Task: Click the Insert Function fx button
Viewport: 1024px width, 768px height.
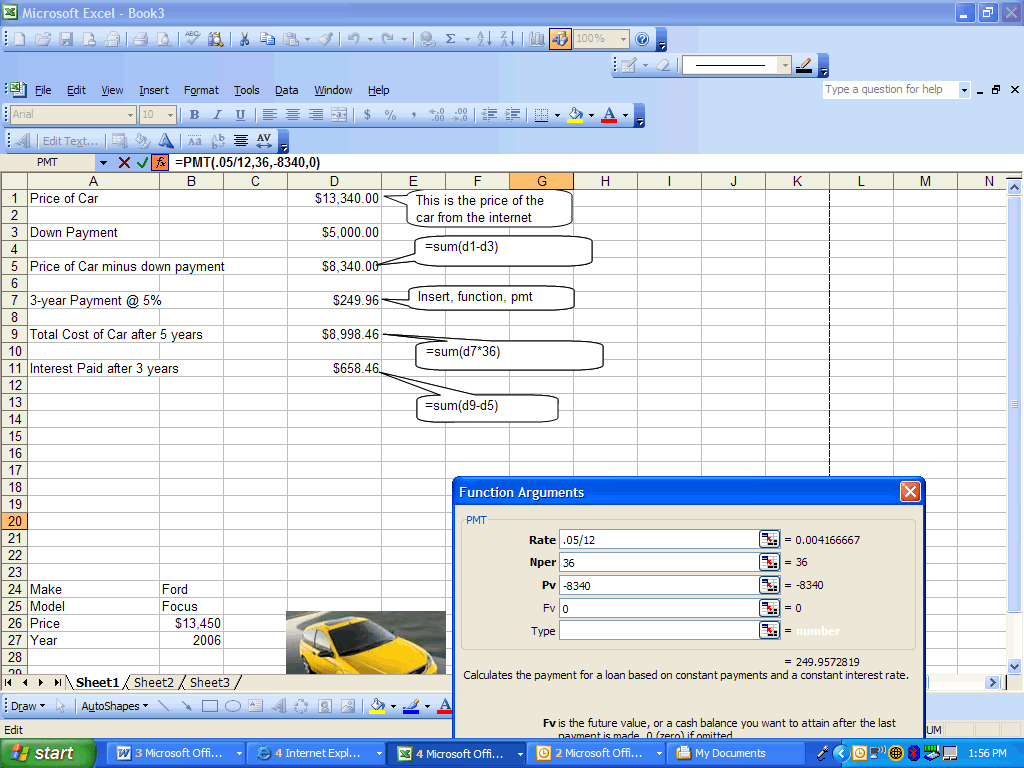Action: pos(160,163)
